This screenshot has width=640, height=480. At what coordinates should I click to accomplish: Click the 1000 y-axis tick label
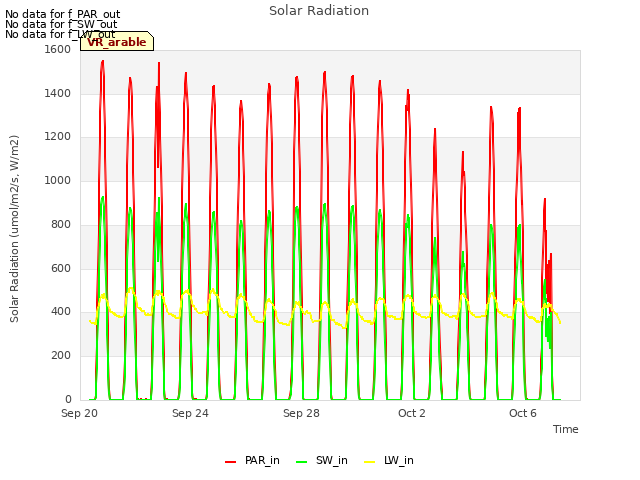[x=58, y=180]
